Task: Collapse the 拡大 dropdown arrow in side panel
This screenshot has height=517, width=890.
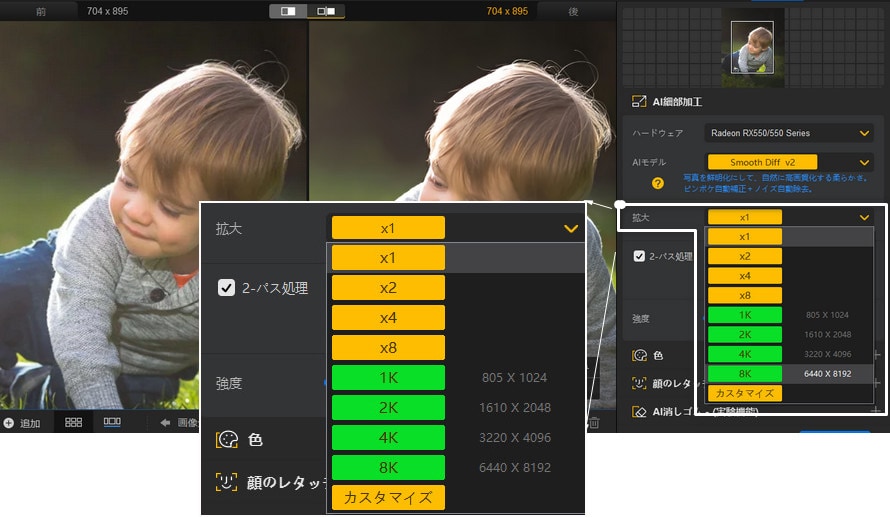Action: tap(864, 217)
